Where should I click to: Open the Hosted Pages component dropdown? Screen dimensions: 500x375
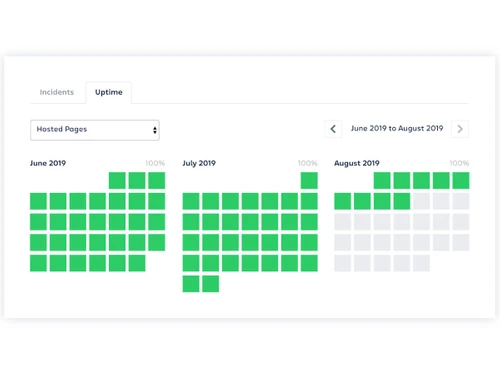pos(95,130)
